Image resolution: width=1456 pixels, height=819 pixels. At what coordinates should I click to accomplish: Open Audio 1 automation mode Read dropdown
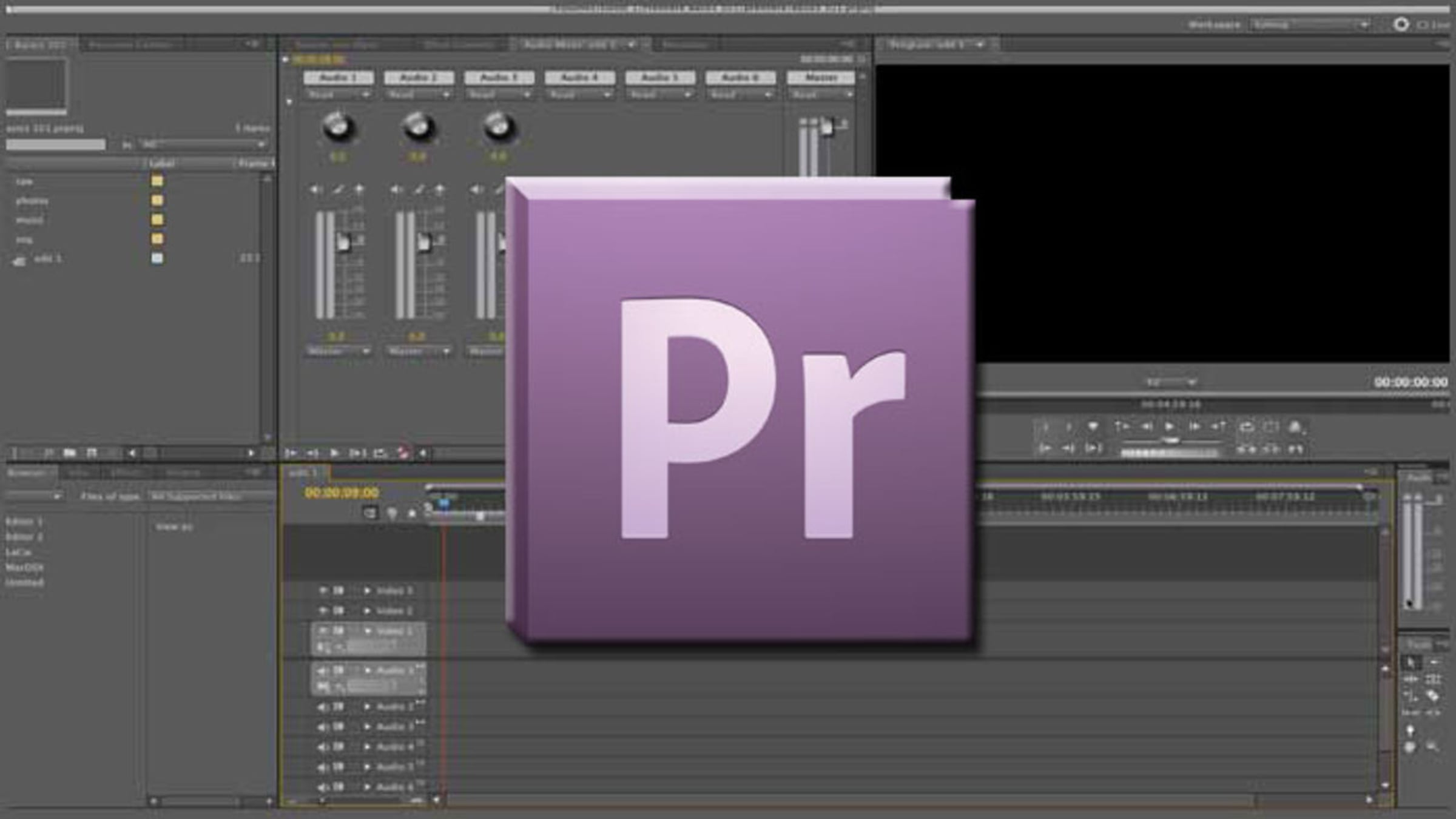coord(338,95)
